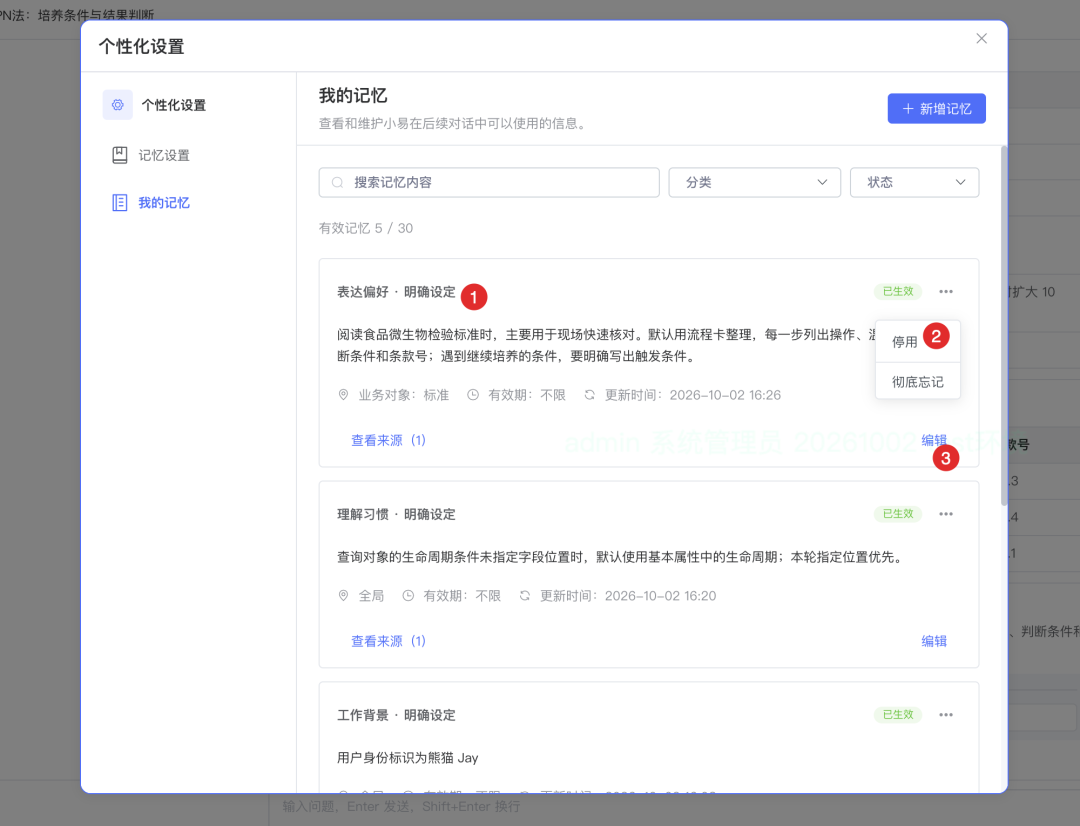Click the location pin icon beside 全局
Image resolution: width=1080 pixels, height=826 pixels.
(x=343, y=596)
